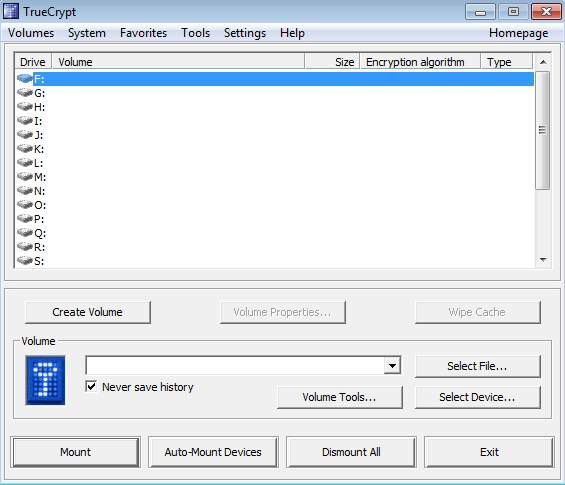This screenshot has width=565, height=485.
Task: Click the drive list scroll-down arrow
Action: coord(543,259)
